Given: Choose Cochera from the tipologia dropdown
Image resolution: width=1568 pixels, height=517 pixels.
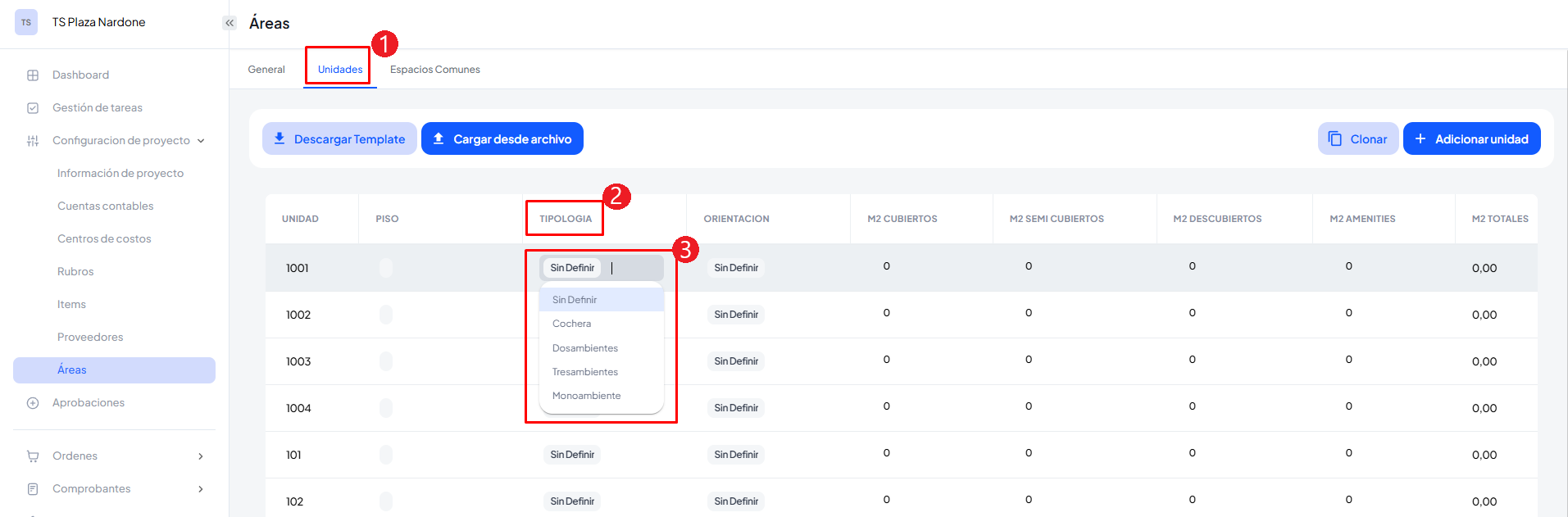Looking at the screenshot, I should coord(571,324).
